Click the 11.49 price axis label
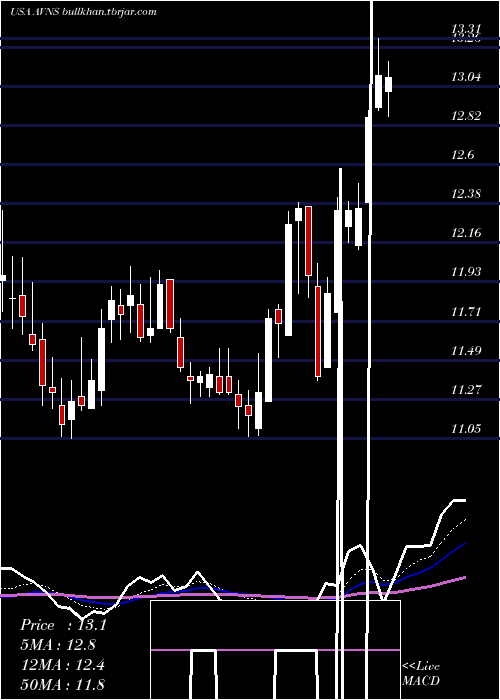The width and height of the screenshot is (500, 700). point(466,350)
